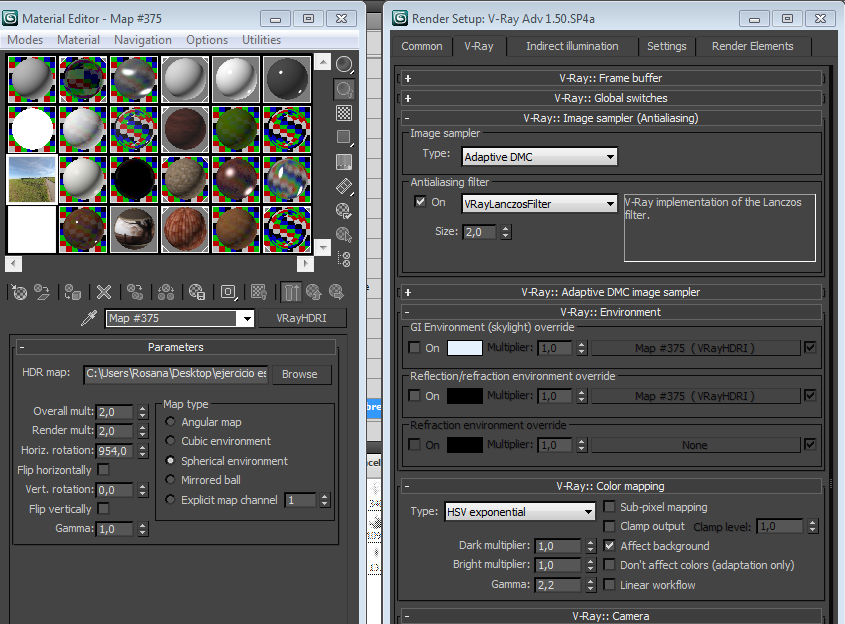Select Mirrored ball map type
This screenshot has width=845, height=624.
point(170,480)
